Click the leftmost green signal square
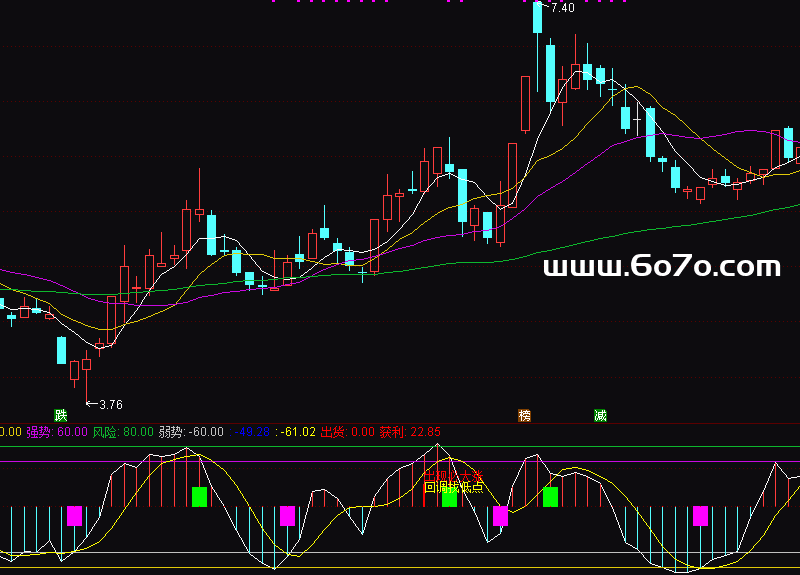Viewport: 800px width, 575px height. pos(199,496)
